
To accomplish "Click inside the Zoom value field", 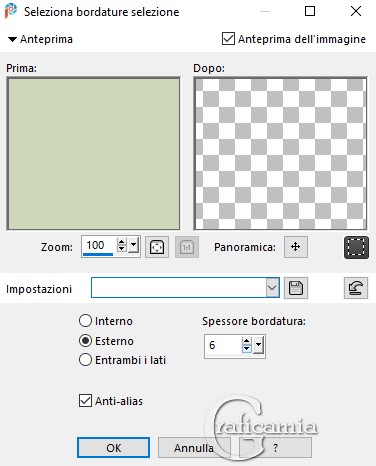I will coord(99,246).
